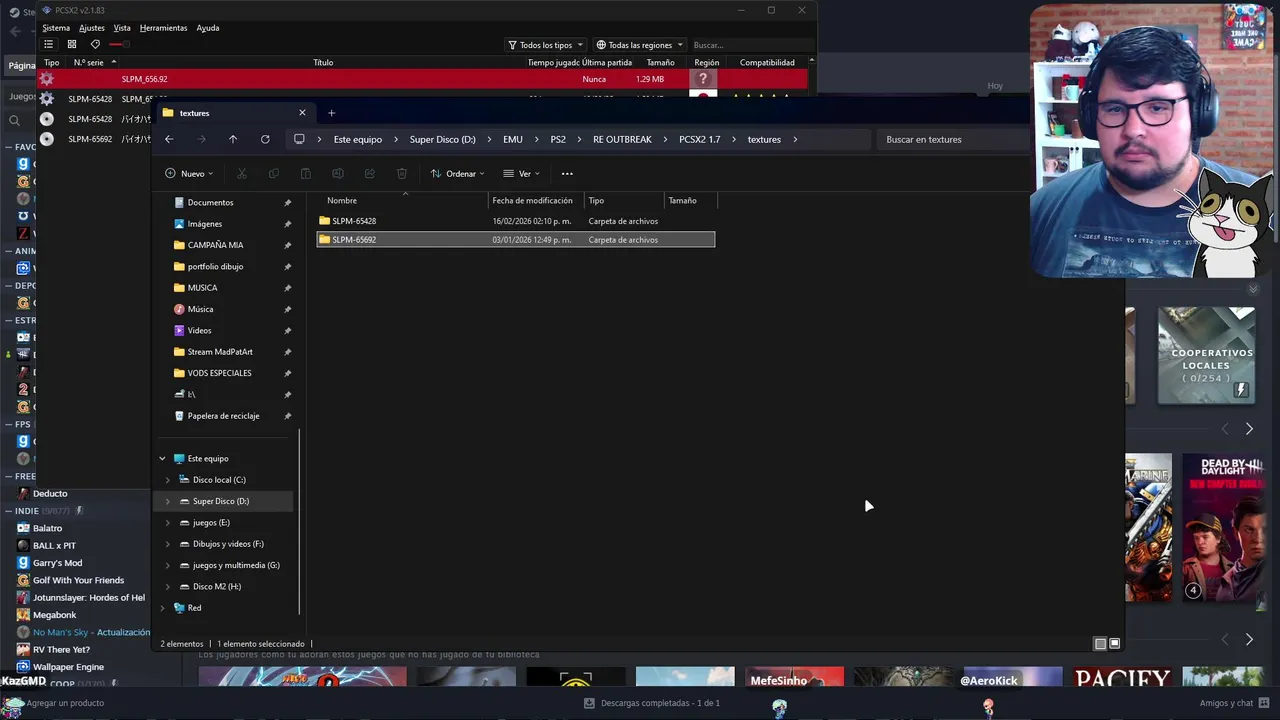Image resolution: width=1280 pixels, height=720 pixels.
Task: Select the SLPM-65428 folder
Action: click(516, 221)
